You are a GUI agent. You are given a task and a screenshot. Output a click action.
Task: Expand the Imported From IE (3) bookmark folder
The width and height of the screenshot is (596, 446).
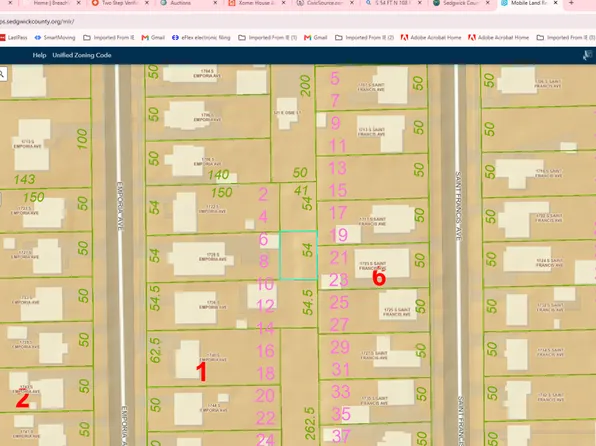[x=566, y=37]
